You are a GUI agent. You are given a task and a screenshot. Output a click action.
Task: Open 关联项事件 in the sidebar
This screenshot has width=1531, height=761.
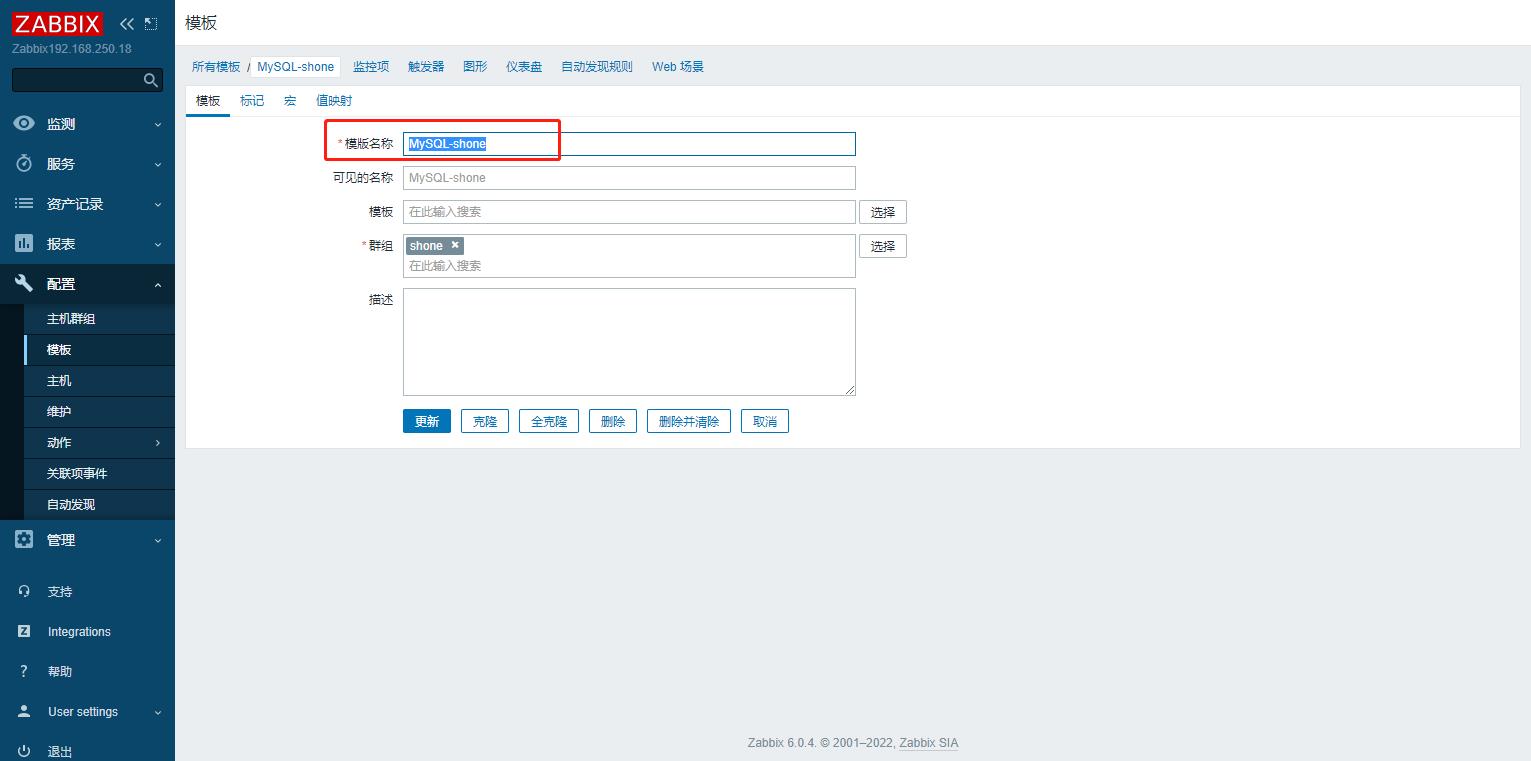pos(99,474)
